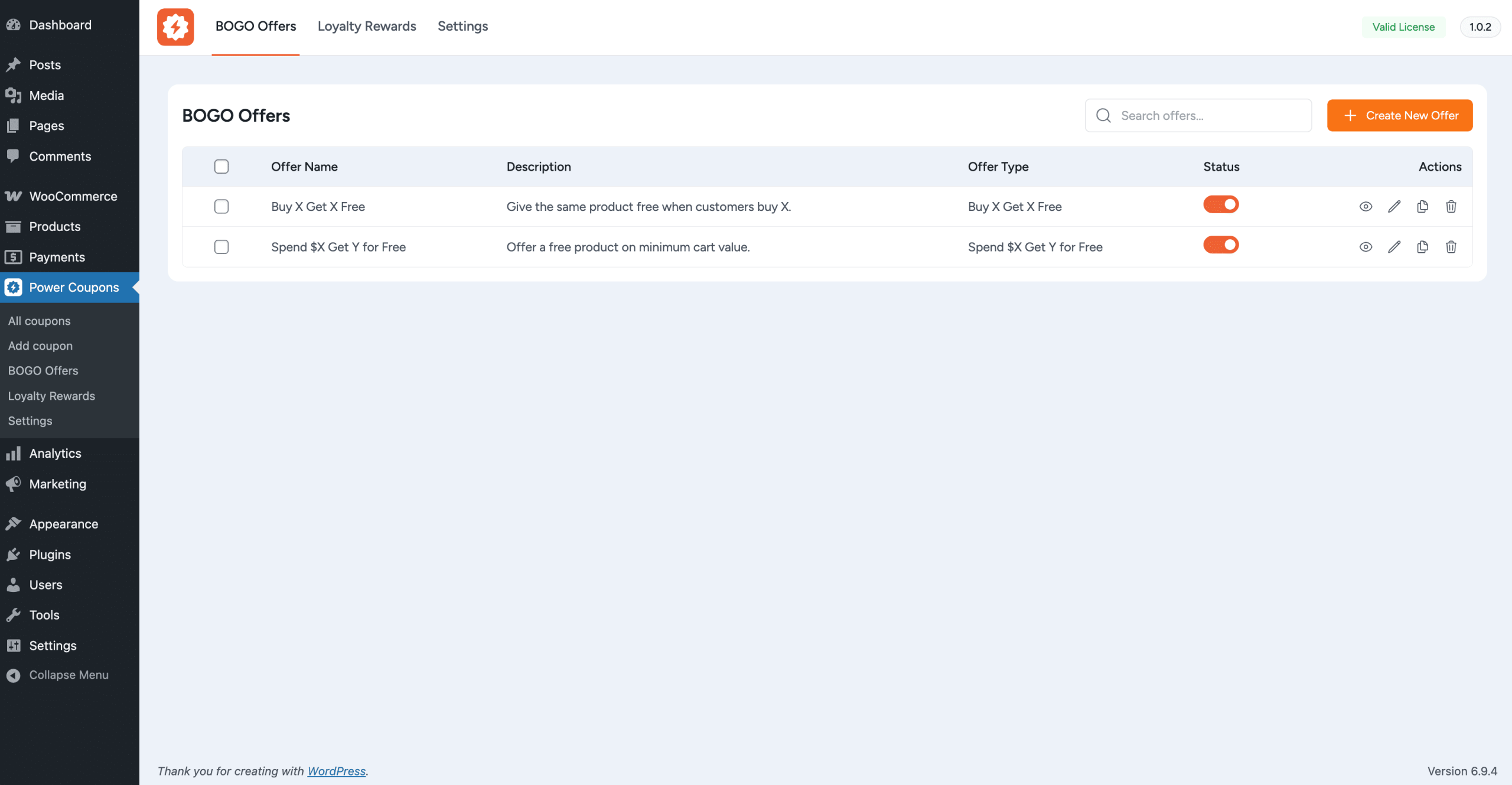Check the select-all offers checkbox
Viewport: 1512px width, 785px height.
[x=221, y=167]
